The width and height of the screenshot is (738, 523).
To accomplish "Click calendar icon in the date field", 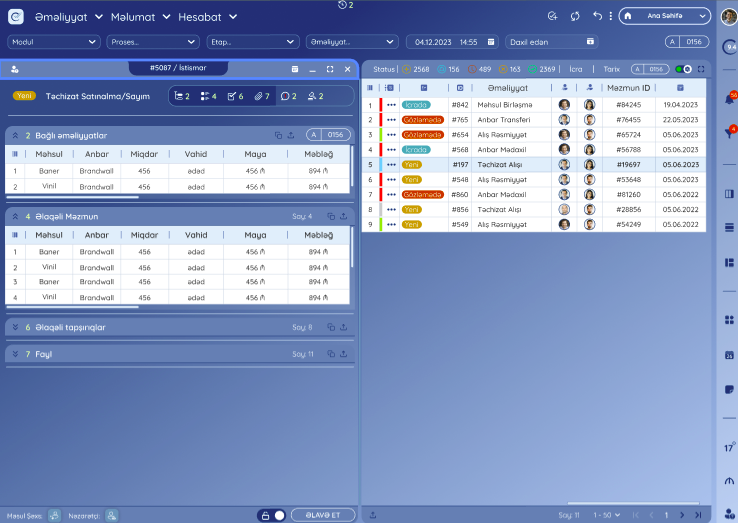I will [x=490, y=42].
